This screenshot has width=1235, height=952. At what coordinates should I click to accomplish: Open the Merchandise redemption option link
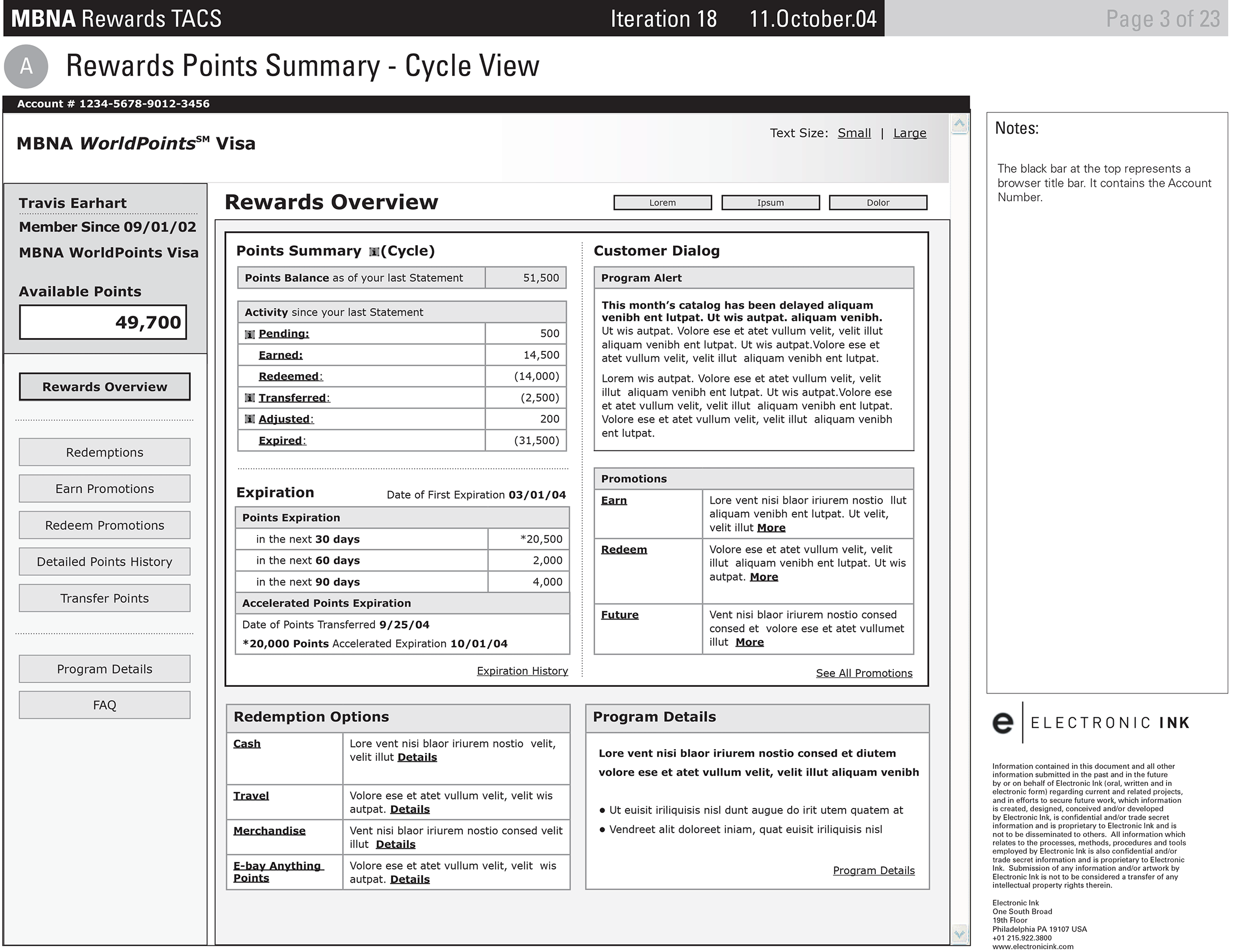pyautogui.click(x=269, y=830)
